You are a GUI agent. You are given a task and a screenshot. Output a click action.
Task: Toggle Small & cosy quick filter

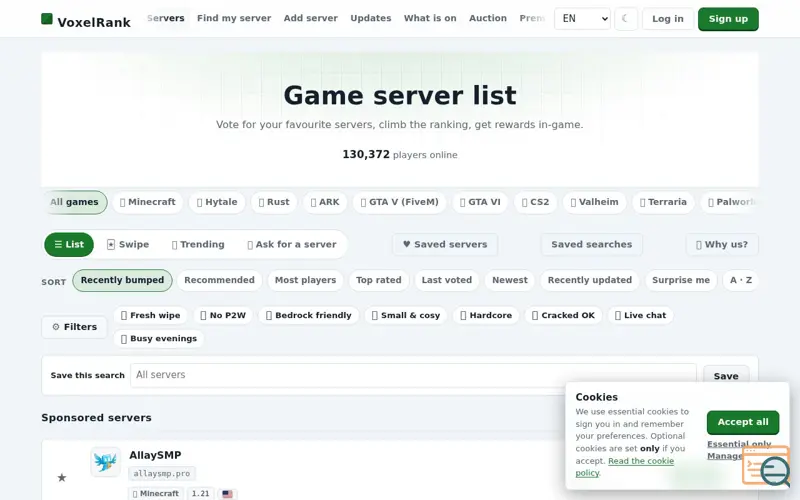click(x=406, y=315)
